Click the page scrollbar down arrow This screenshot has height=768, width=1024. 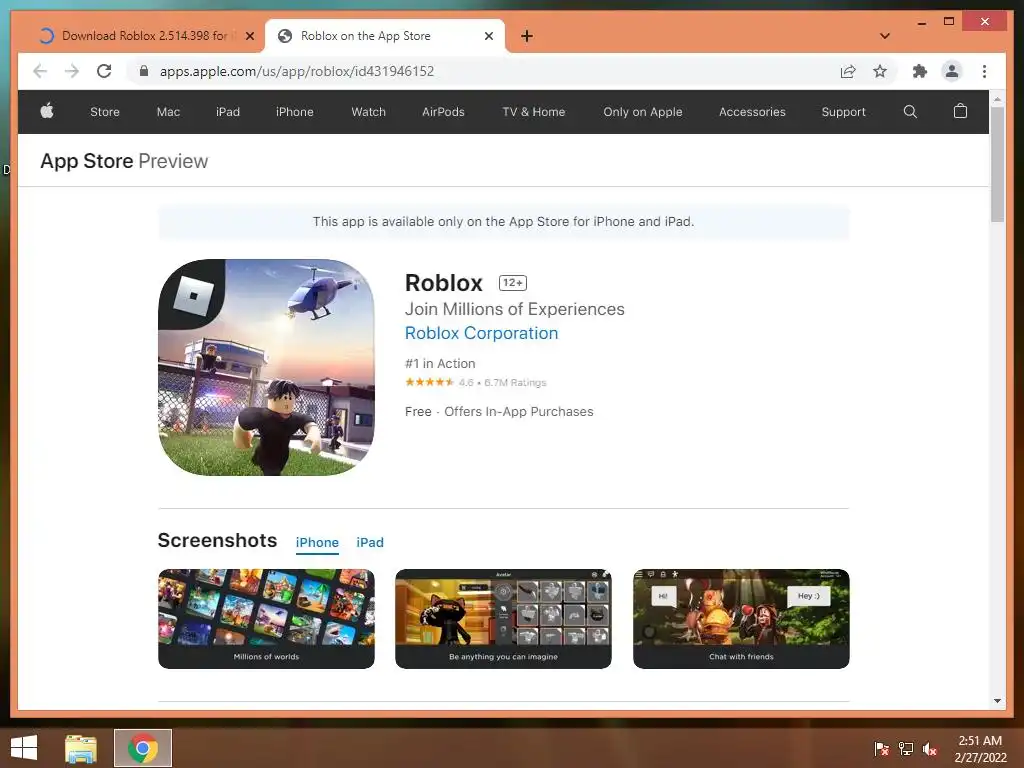pos(997,701)
